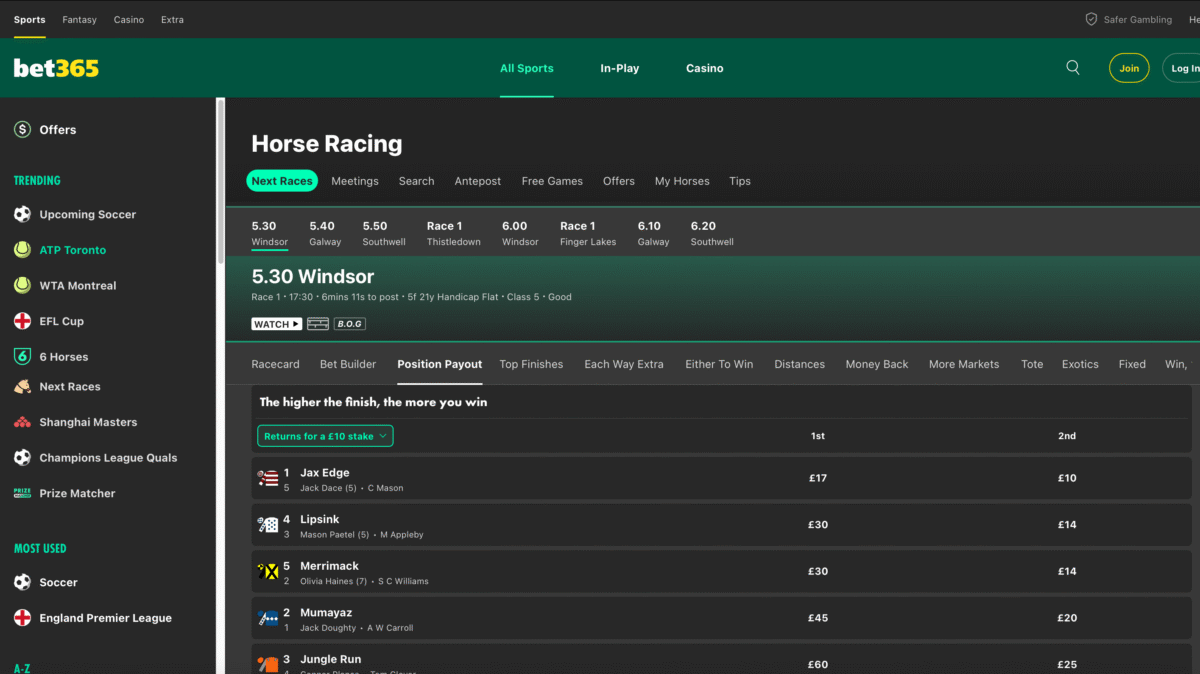This screenshot has height=674, width=1200.
Task: Click Mumayaz jockey silks icon
Action: tap(268, 619)
